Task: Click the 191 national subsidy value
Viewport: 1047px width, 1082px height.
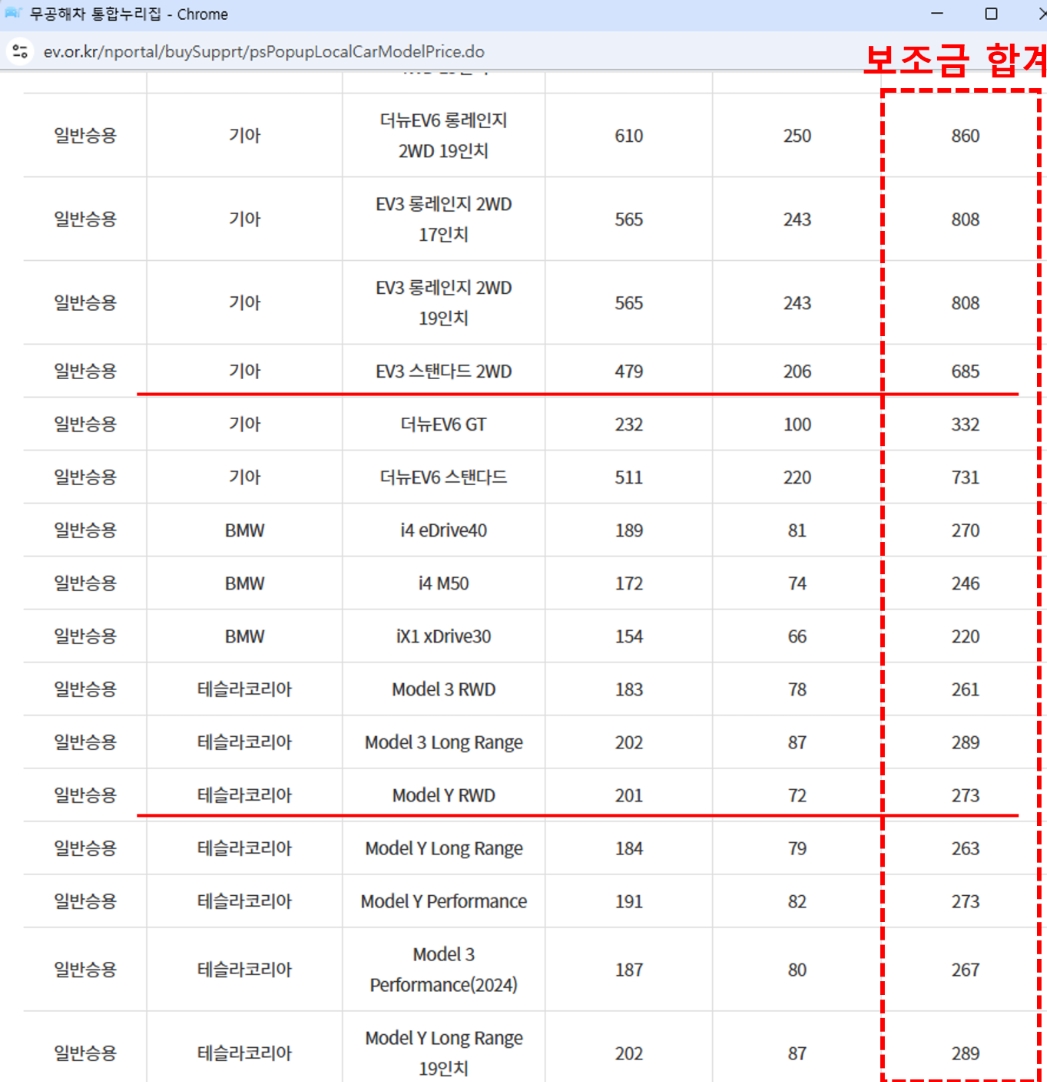Action: (629, 902)
